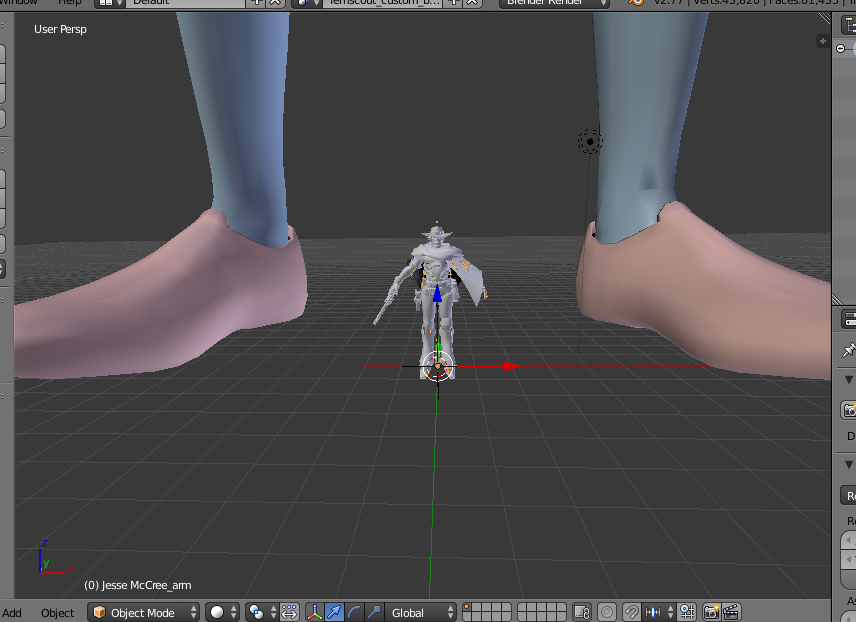Click the blue Z axis manipulator arrow
The width and height of the screenshot is (856, 622).
click(x=437, y=295)
